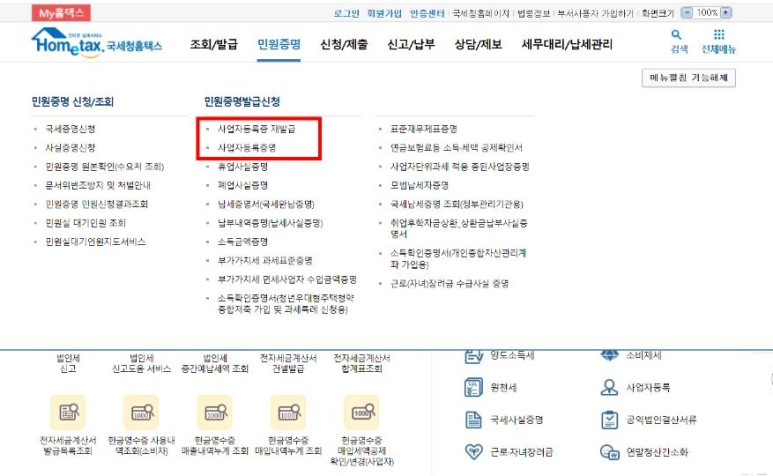773x476 pixels.
Task: Open the 신청/제출 menu
Action: click(344, 44)
